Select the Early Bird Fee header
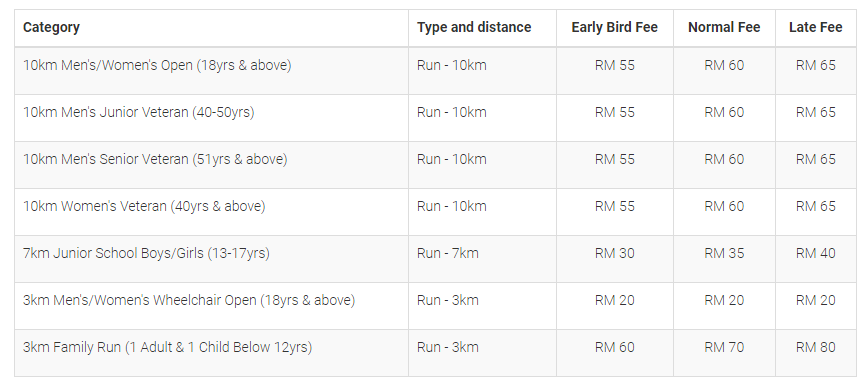Viewport: 868px width, 388px height. click(x=614, y=27)
